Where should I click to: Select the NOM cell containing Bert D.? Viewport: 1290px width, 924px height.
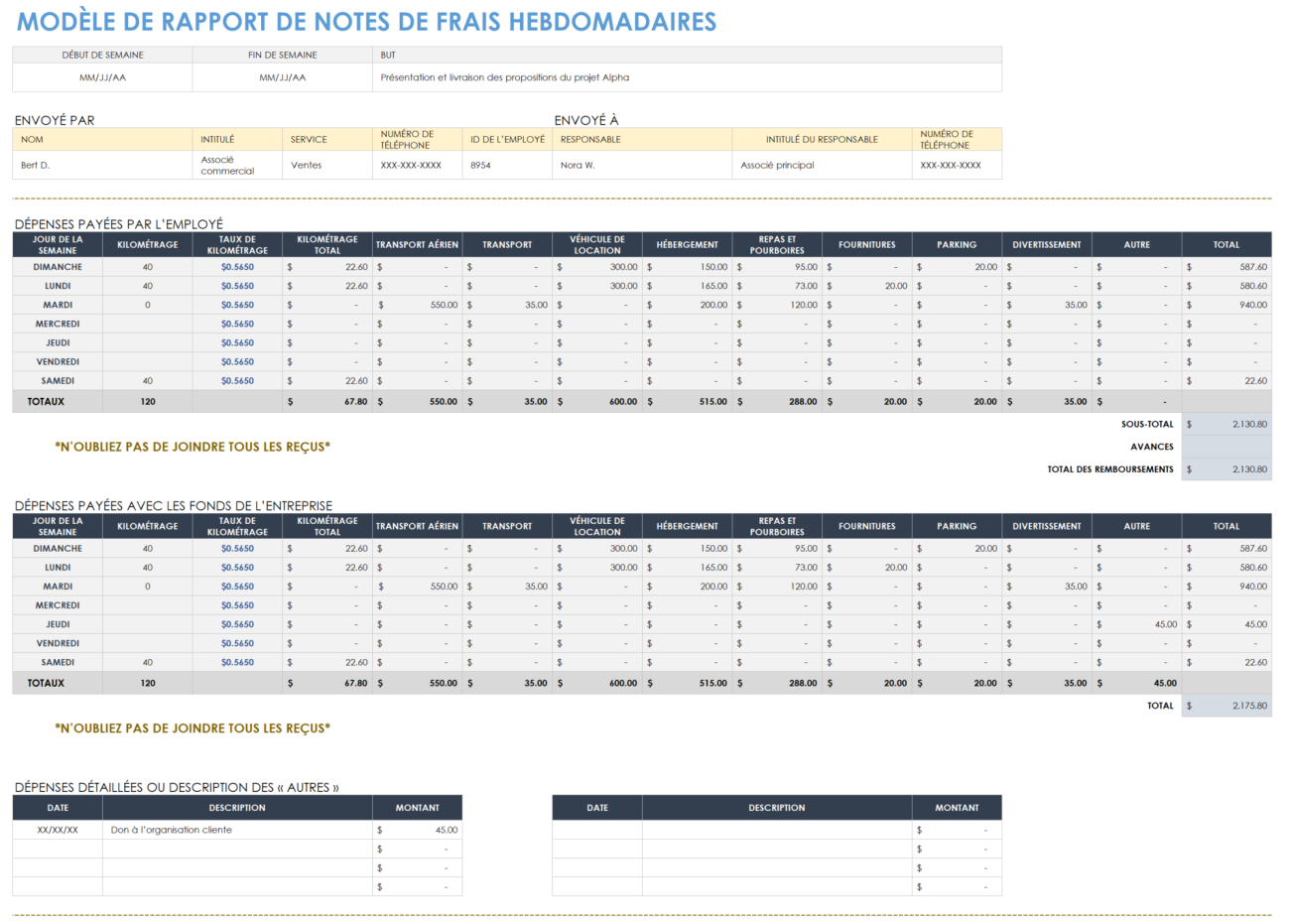click(x=99, y=164)
